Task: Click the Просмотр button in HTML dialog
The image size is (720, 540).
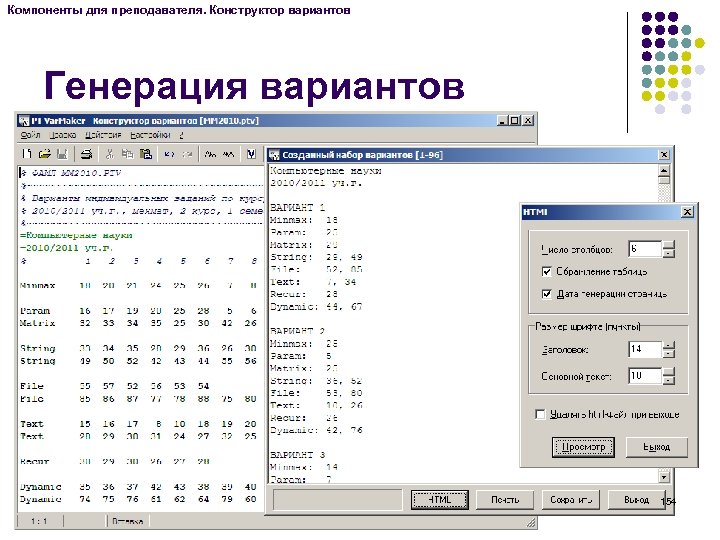Action: pos(583,447)
